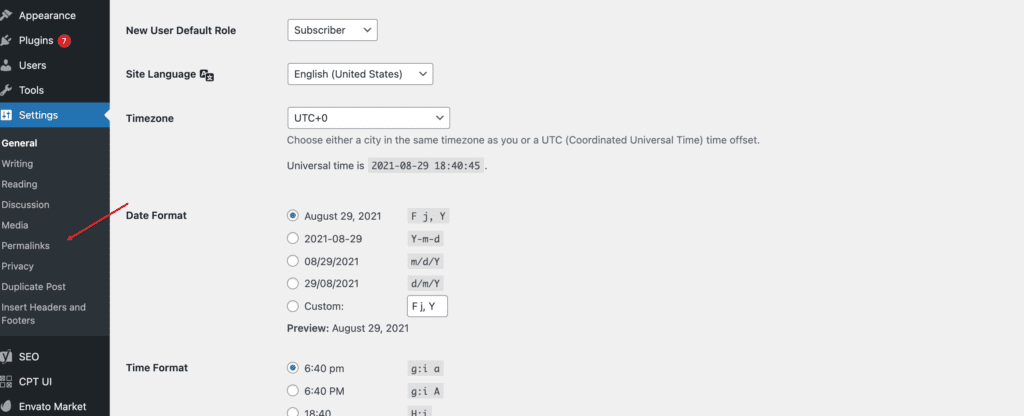Click the Date Format label
1024x416 pixels.
click(156, 216)
